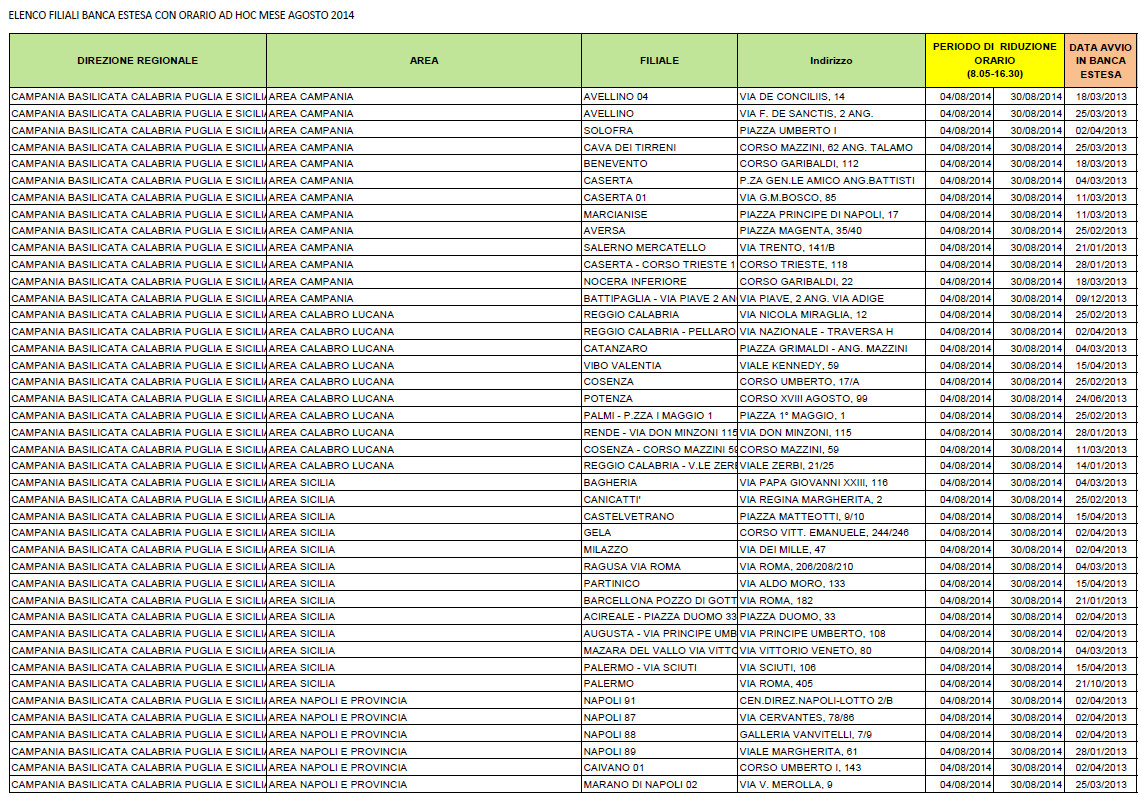The height and width of the screenshot is (796, 1140).
Task: Select the DIREZIONE REGIONALE column header
Action: 137,60
